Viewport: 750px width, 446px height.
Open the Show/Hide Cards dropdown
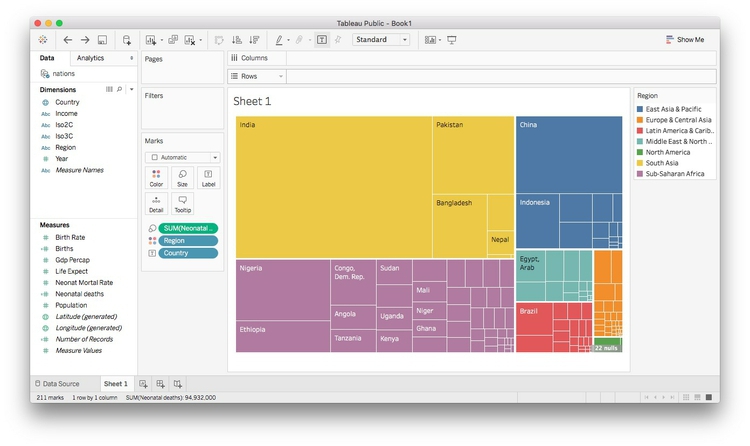click(x=432, y=40)
